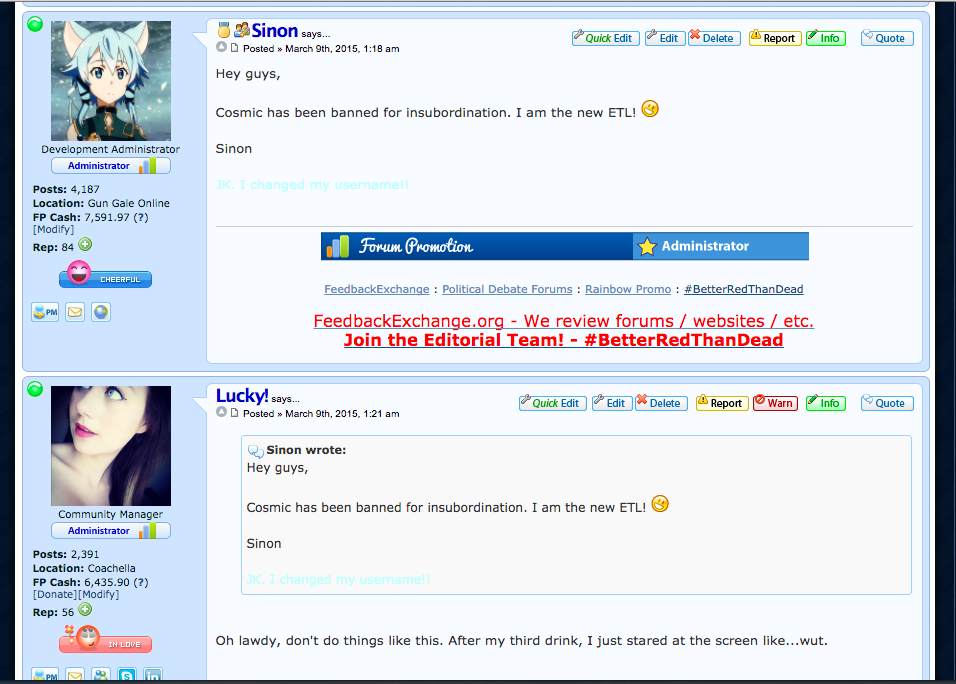This screenshot has width=956, height=684.
Task: Click Lucky!'s Administrator rank badge
Action: pyautogui.click(x=111, y=531)
